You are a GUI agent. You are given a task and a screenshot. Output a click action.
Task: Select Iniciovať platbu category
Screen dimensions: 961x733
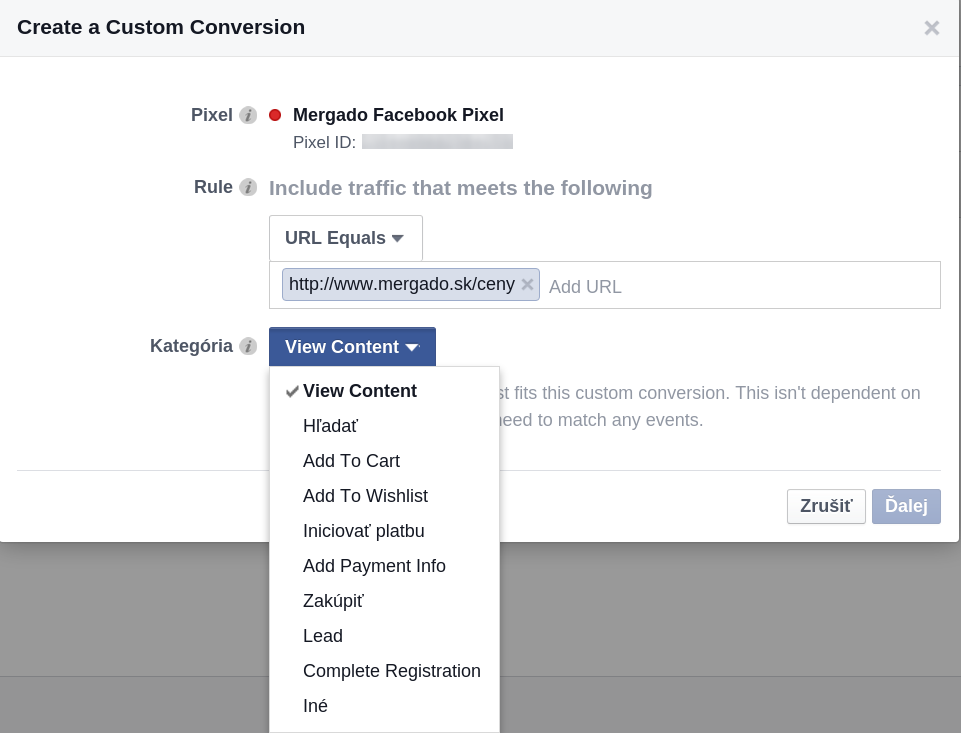[363, 531]
